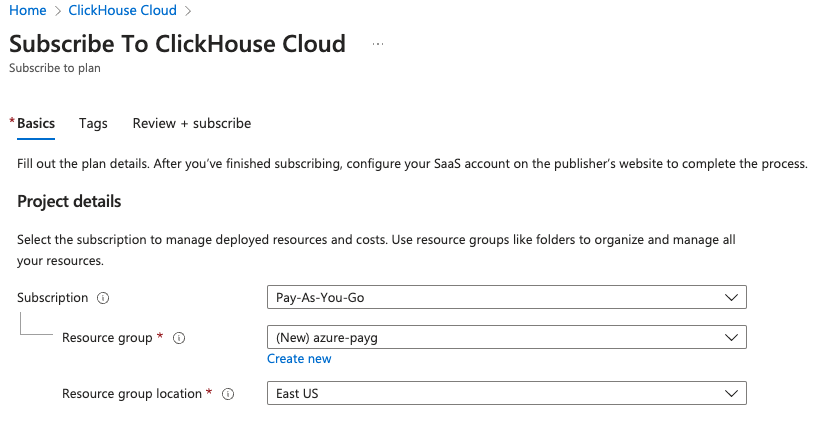Click the info icon beside Resource group
This screenshot has width=822, height=425.
pos(179,338)
